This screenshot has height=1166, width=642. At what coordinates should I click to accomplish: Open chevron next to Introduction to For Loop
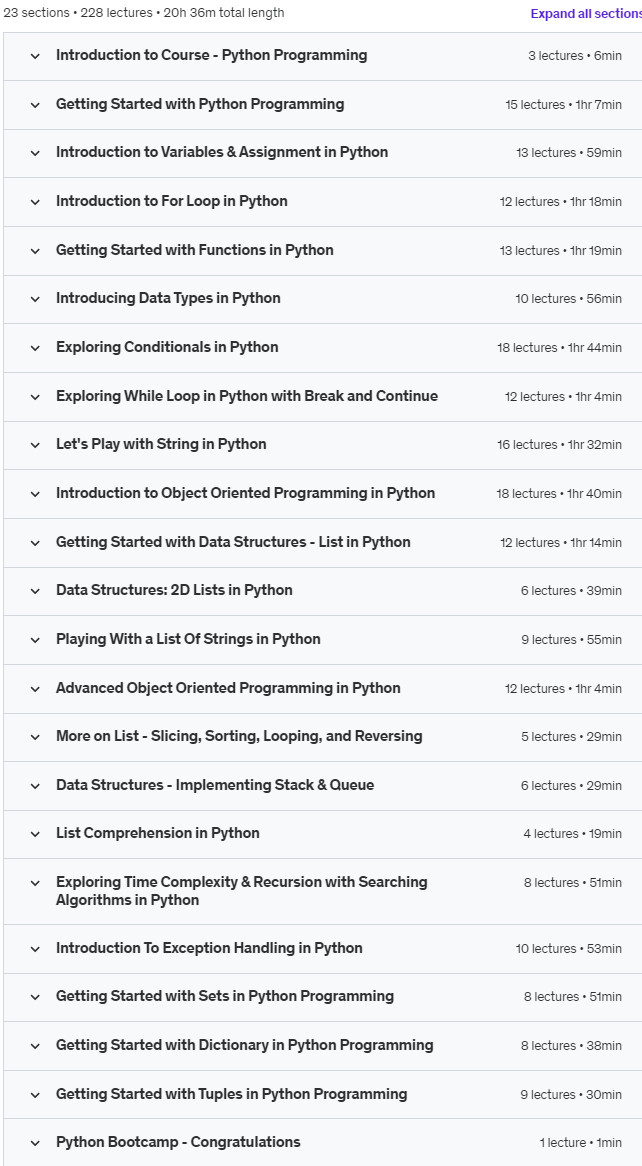coord(35,202)
